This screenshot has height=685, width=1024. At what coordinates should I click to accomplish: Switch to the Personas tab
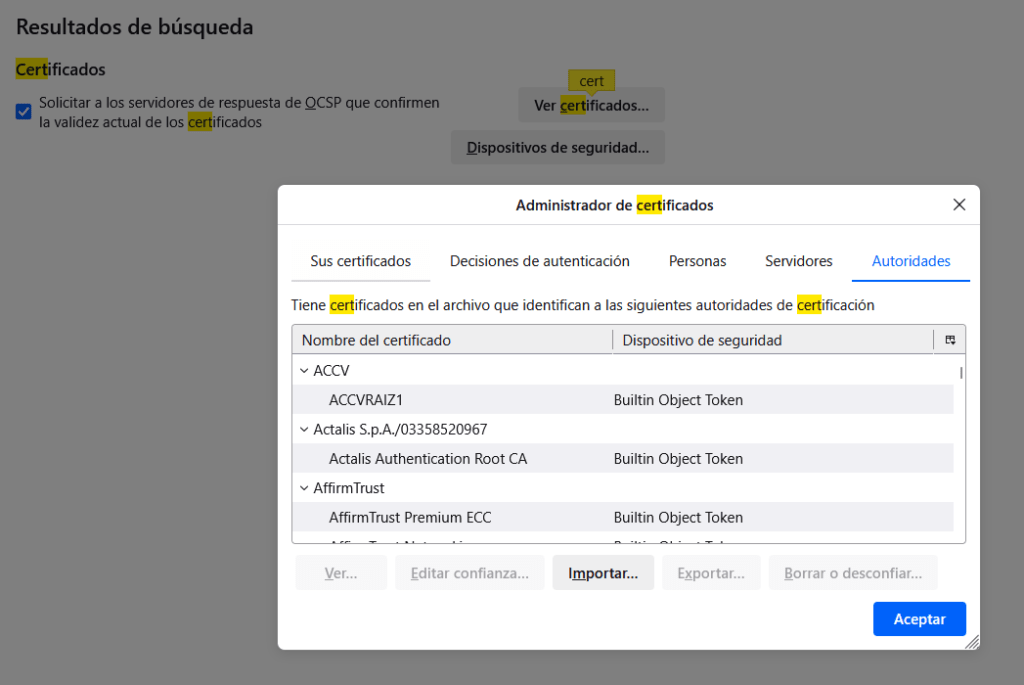tap(697, 261)
